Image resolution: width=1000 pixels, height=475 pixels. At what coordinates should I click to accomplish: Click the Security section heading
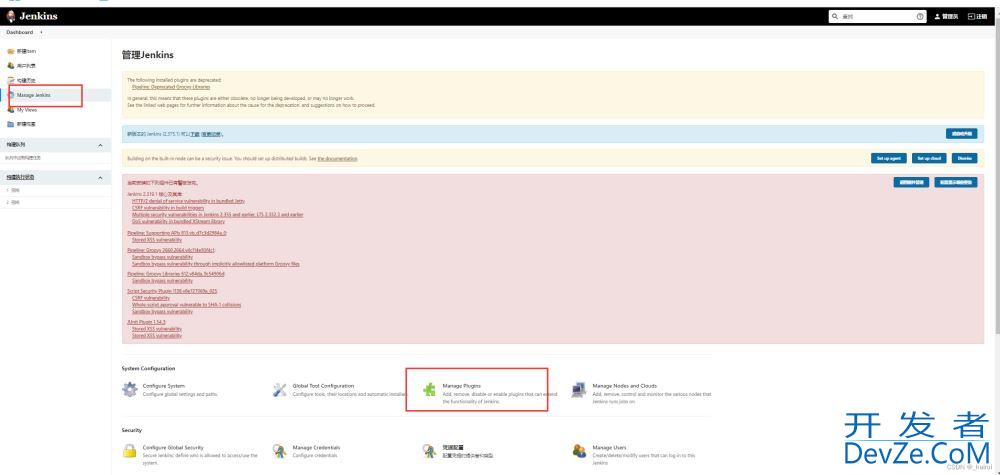131,430
